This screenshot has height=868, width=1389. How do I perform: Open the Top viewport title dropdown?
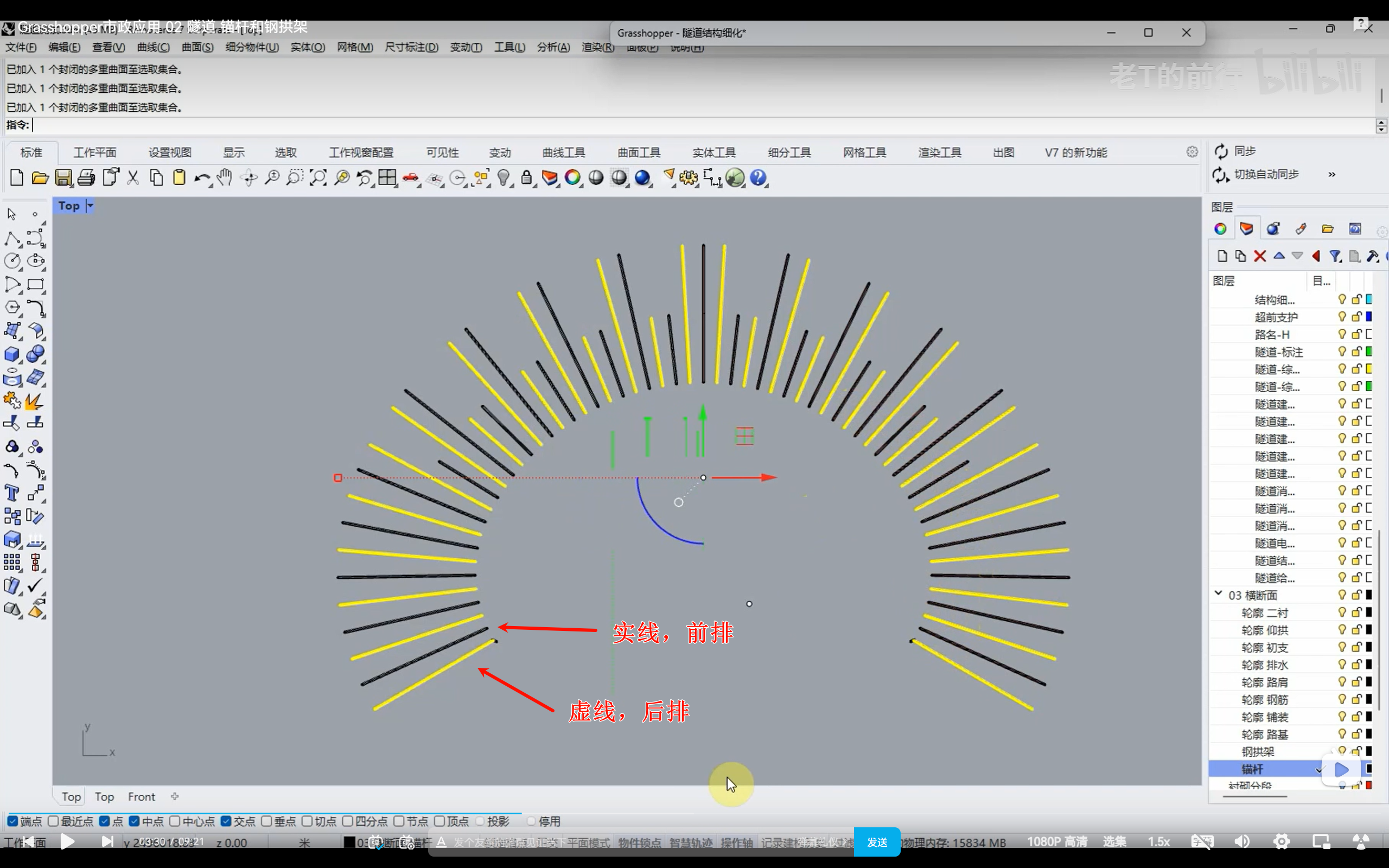[x=90, y=206]
